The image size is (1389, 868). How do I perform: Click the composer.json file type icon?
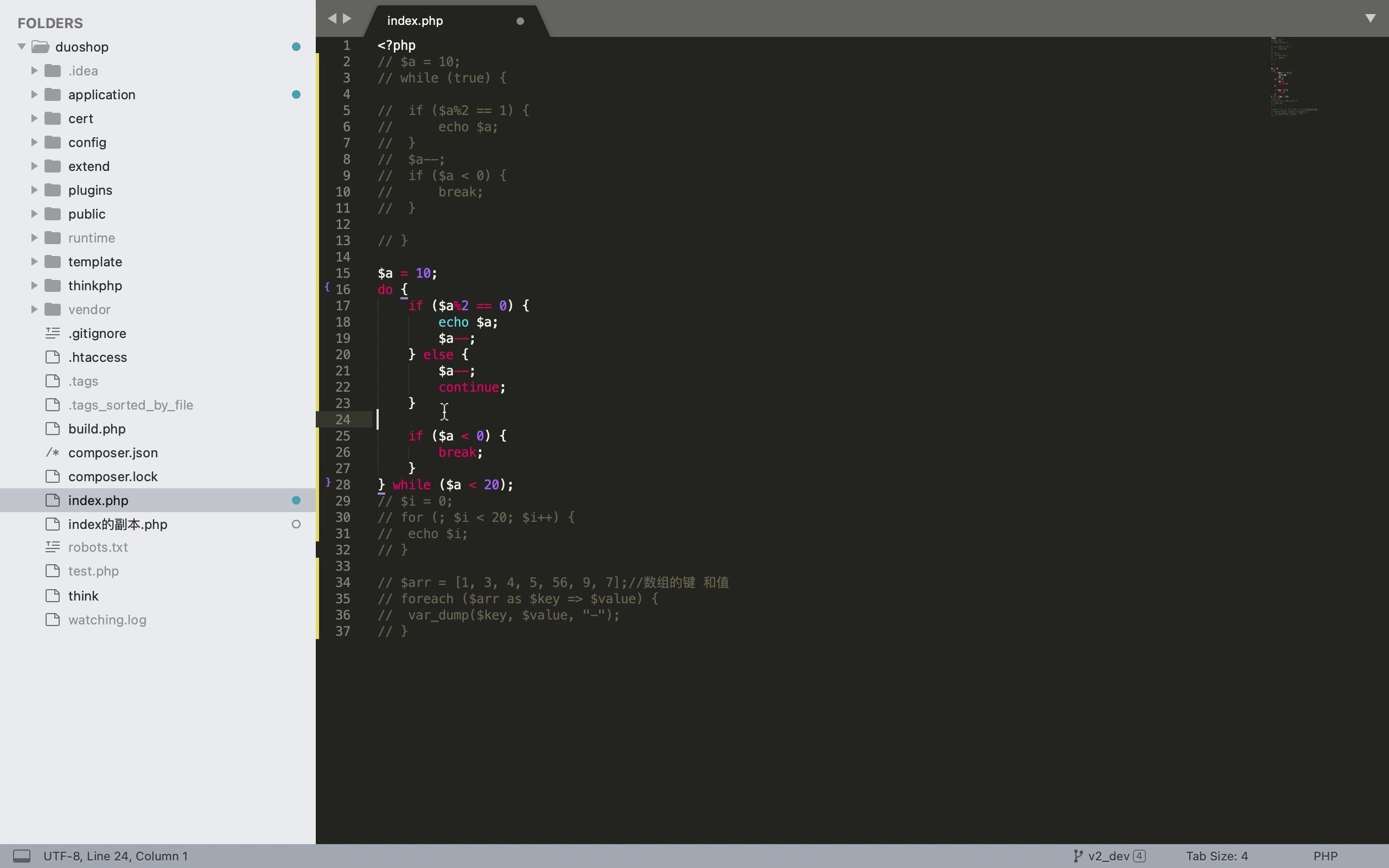53,452
